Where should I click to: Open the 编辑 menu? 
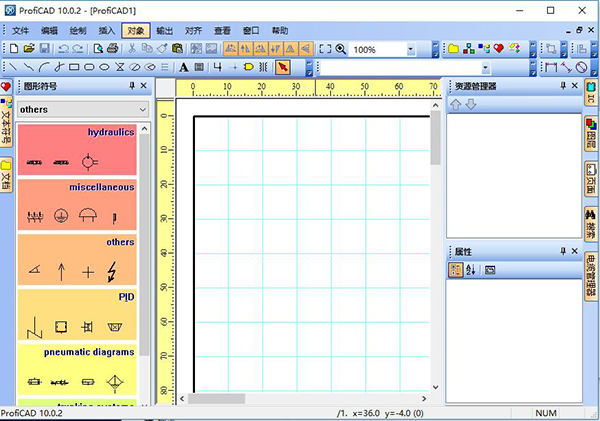[x=49, y=31]
